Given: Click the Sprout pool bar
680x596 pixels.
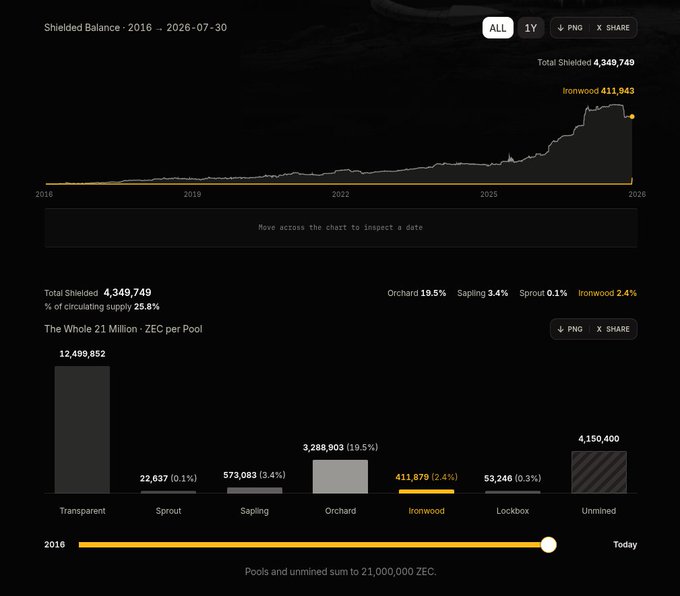Looking at the screenshot, I should [168, 492].
